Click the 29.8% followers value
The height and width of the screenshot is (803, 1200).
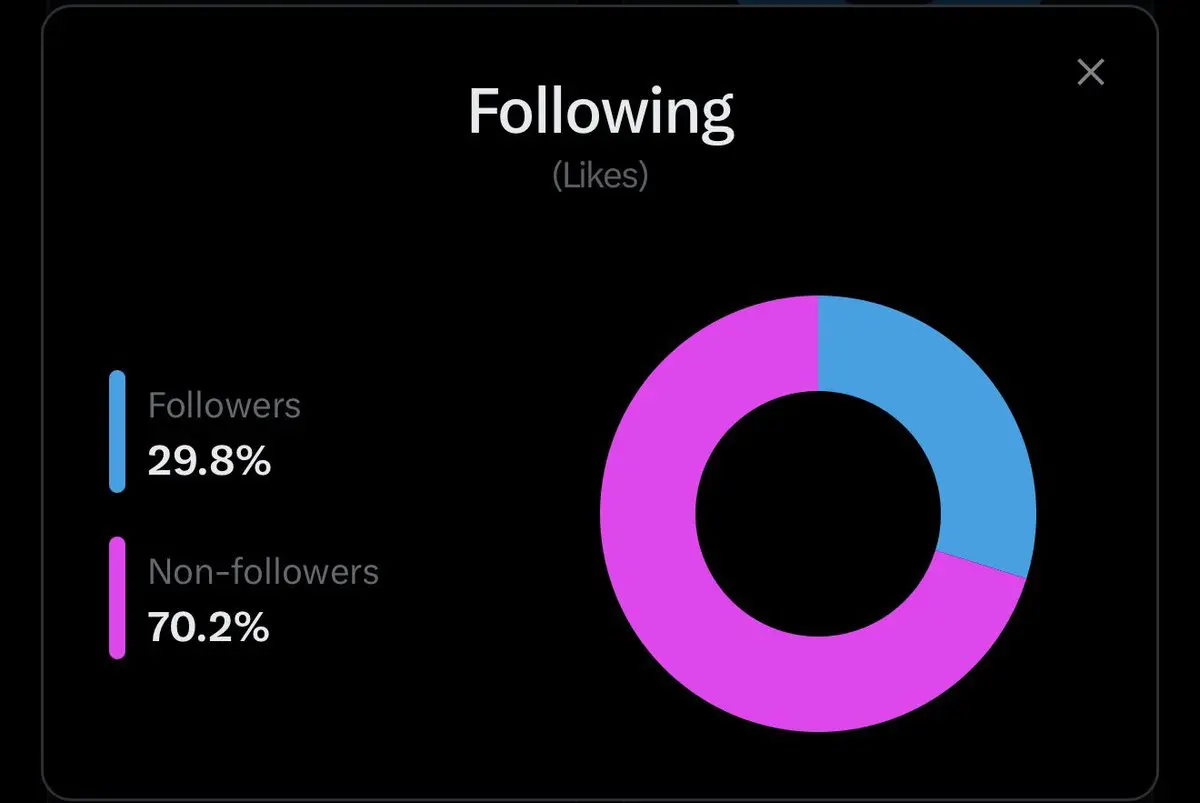pos(209,461)
